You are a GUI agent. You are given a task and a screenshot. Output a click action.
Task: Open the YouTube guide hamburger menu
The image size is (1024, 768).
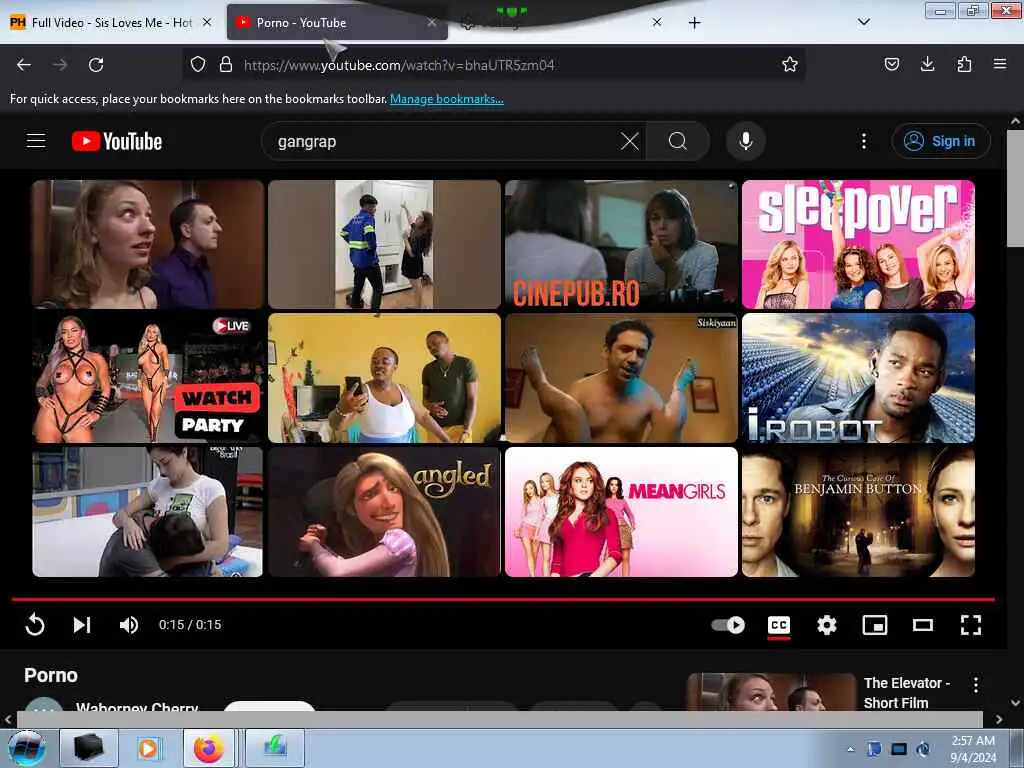click(x=36, y=141)
